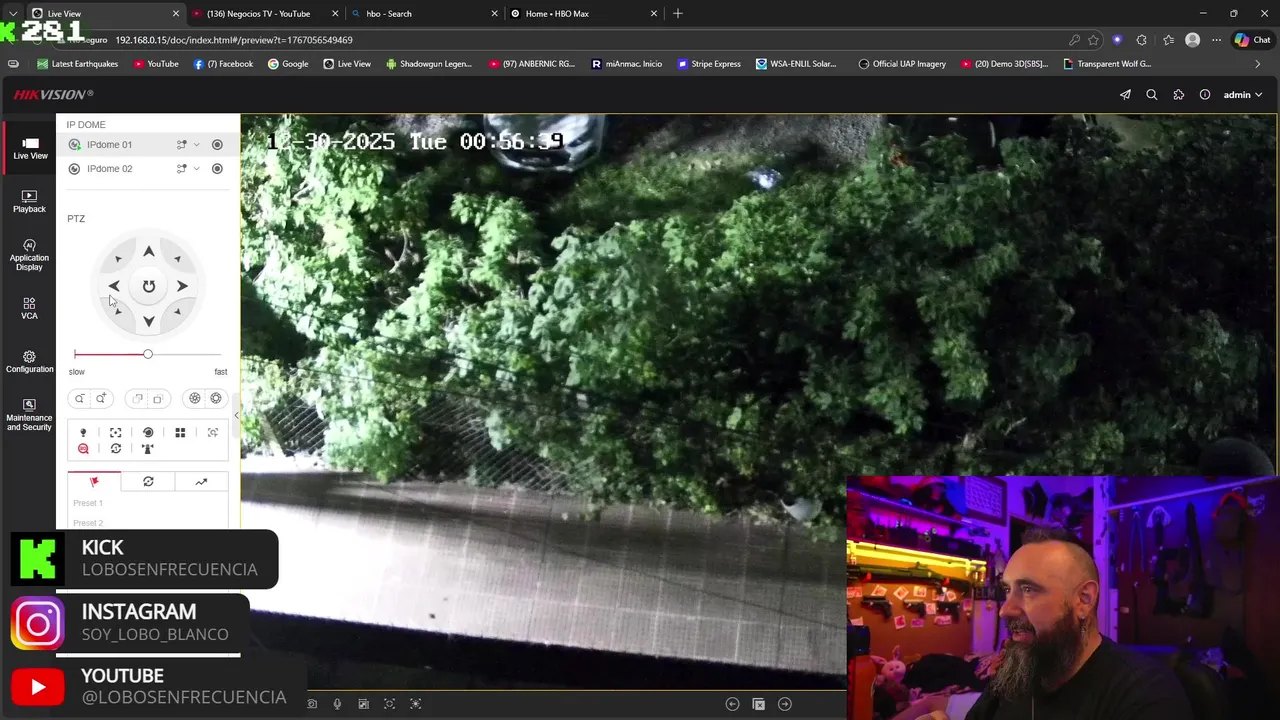The width and height of the screenshot is (1280, 720).
Task: Select camera IPdome 02
Action: tap(109, 169)
